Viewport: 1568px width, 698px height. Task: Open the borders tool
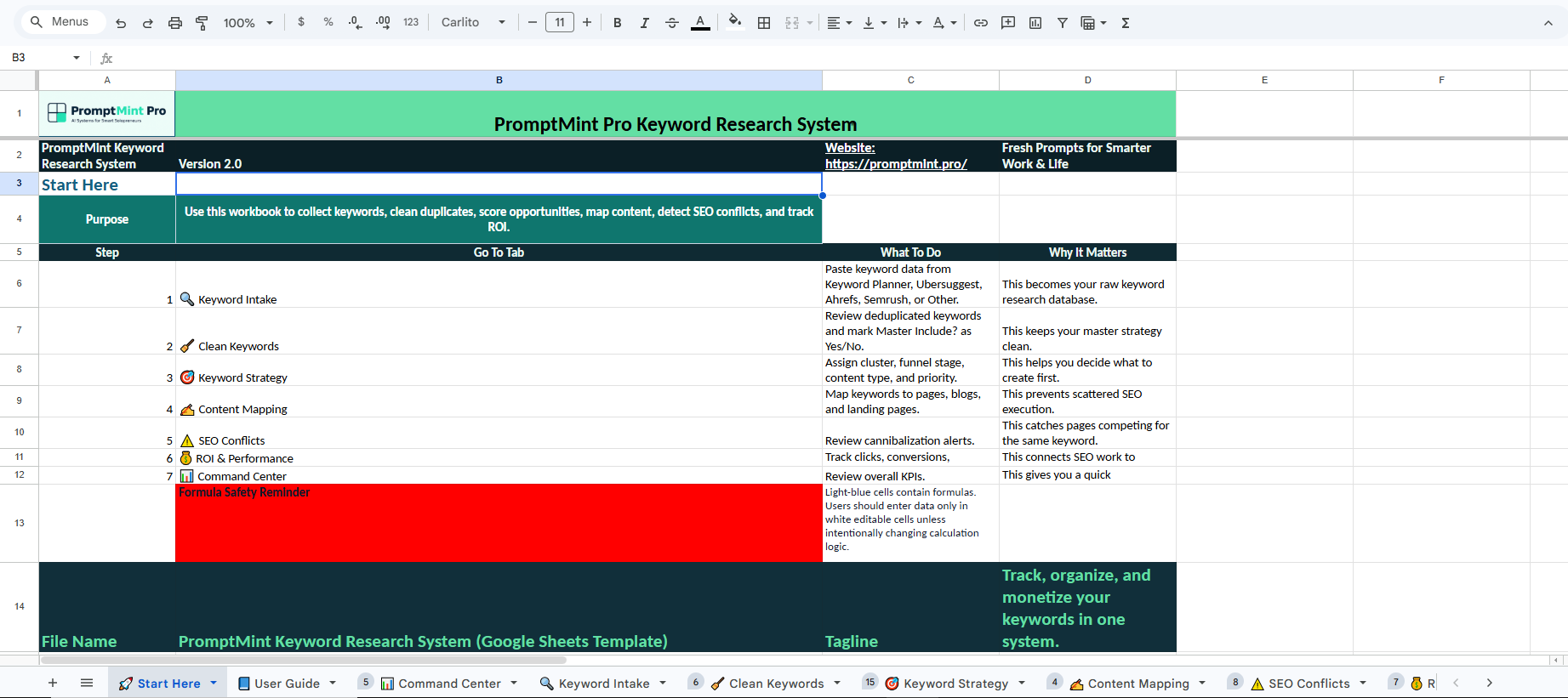pos(764,23)
